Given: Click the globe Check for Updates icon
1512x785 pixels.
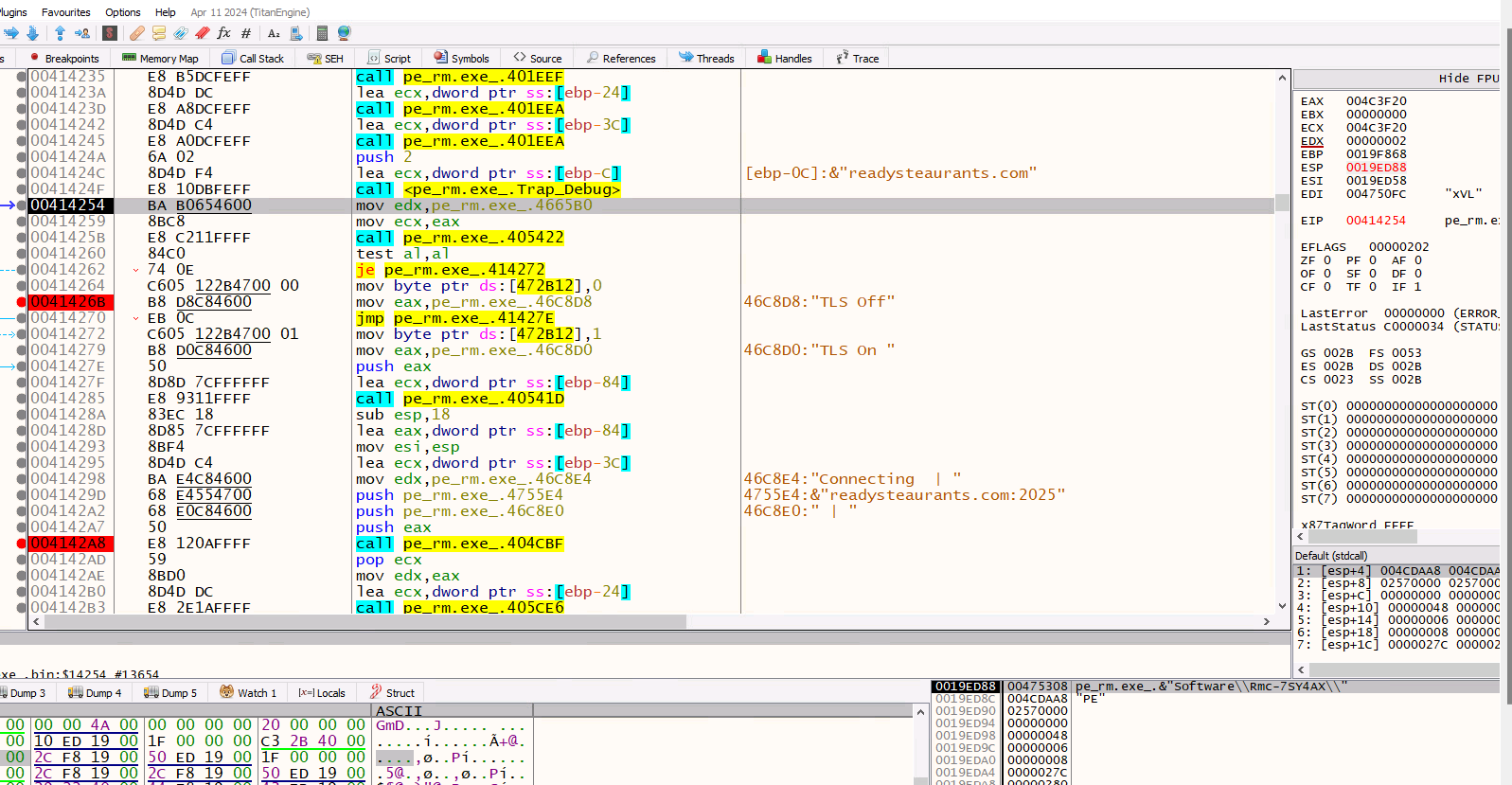Looking at the screenshot, I should tap(344, 33).
